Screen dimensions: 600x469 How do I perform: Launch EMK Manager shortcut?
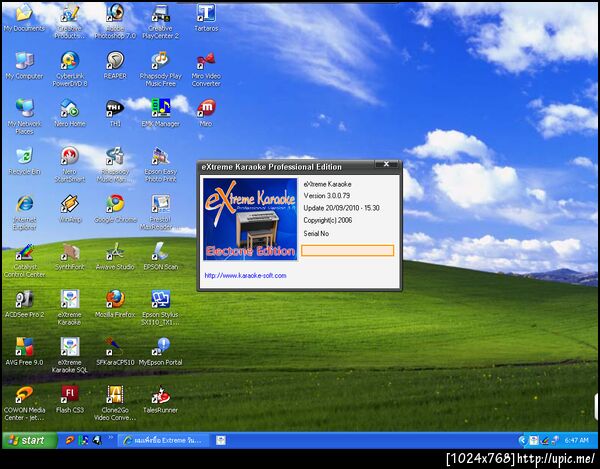pyautogui.click(x=160, y=114)
